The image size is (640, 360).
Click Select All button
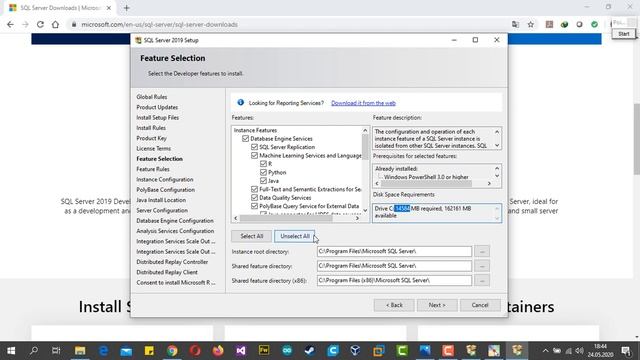251,236
